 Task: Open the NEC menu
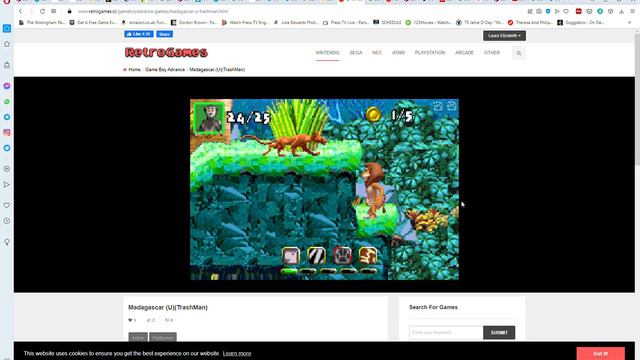(x=377, y=53)
